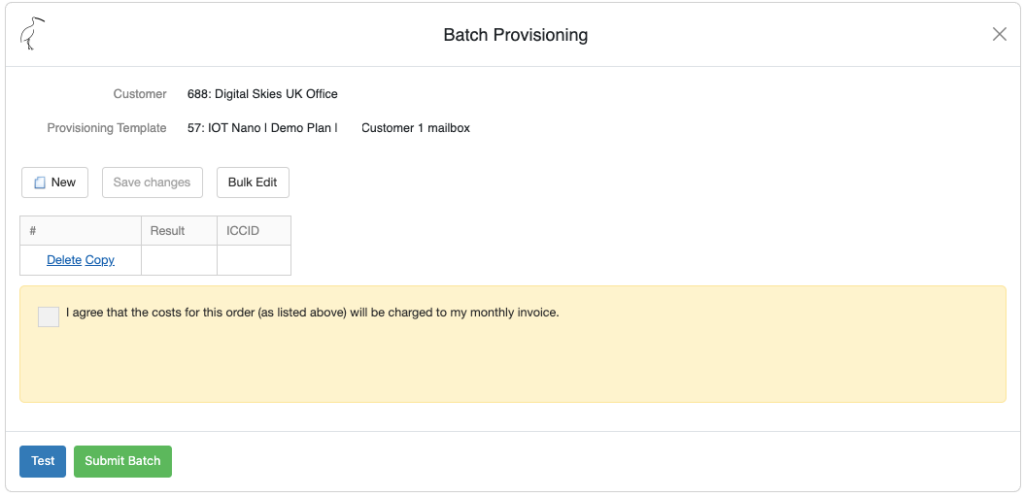The width and height of the screenshot is (1024, 497).
Task: Open the Bulk Edit option
Action: [252, 183]
